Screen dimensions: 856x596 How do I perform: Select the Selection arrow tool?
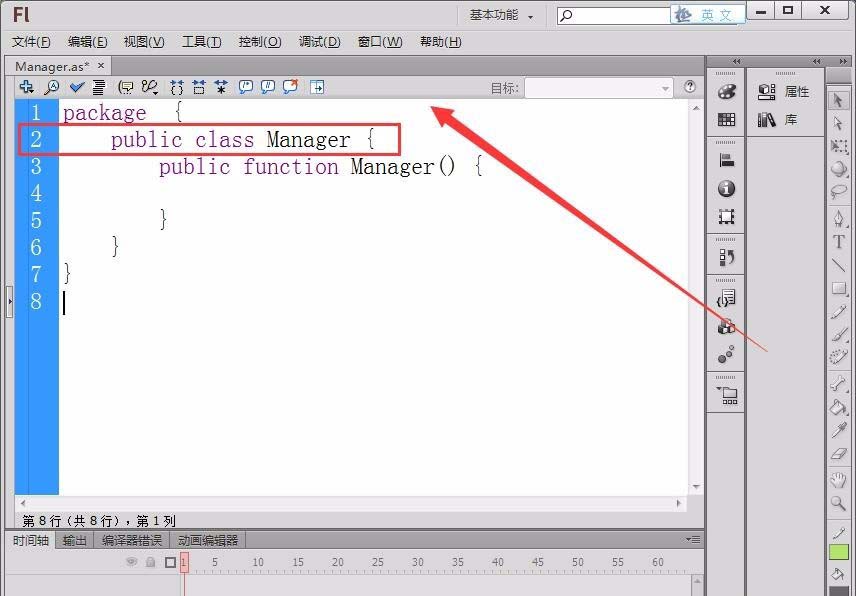[838, 99]
